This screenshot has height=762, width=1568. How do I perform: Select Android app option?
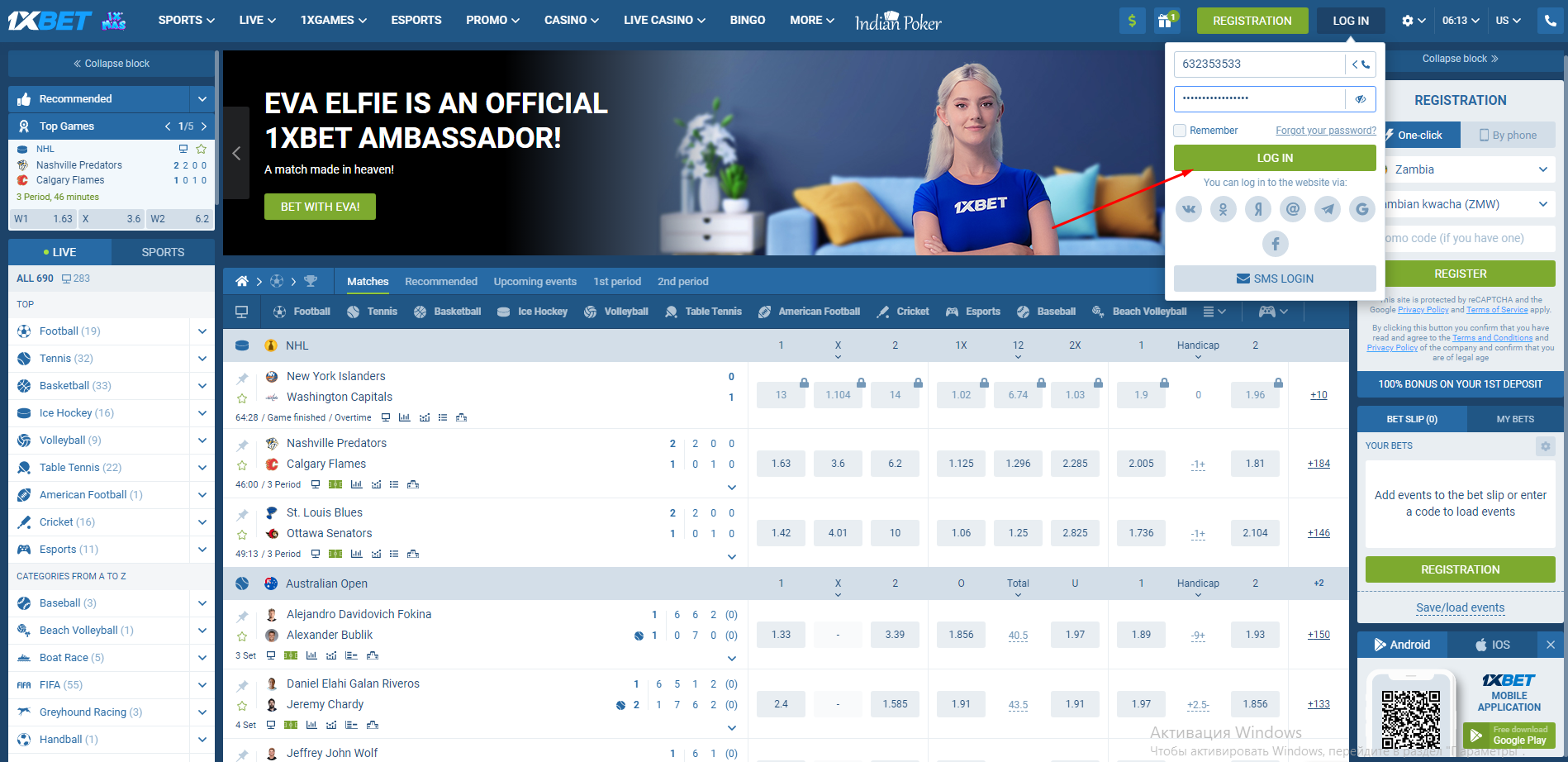1402,645
